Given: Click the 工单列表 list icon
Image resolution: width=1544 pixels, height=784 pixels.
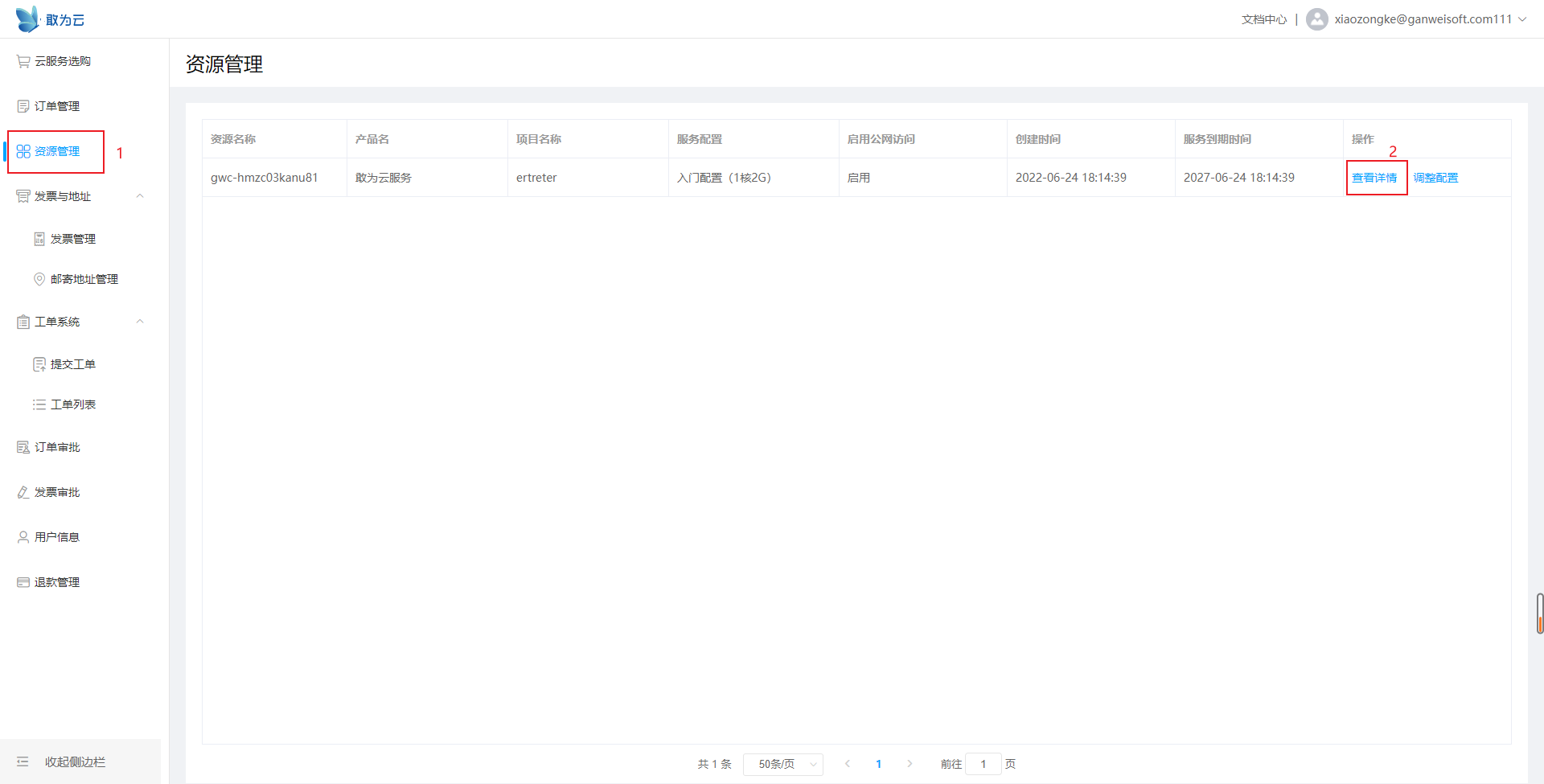Looking at the screenshot, I should point(39,404).
